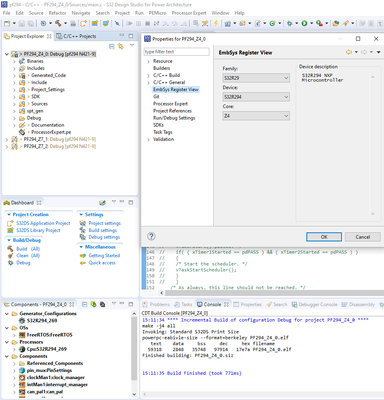Collapse the Generator_Configurations node

click(x=7, y=314)
